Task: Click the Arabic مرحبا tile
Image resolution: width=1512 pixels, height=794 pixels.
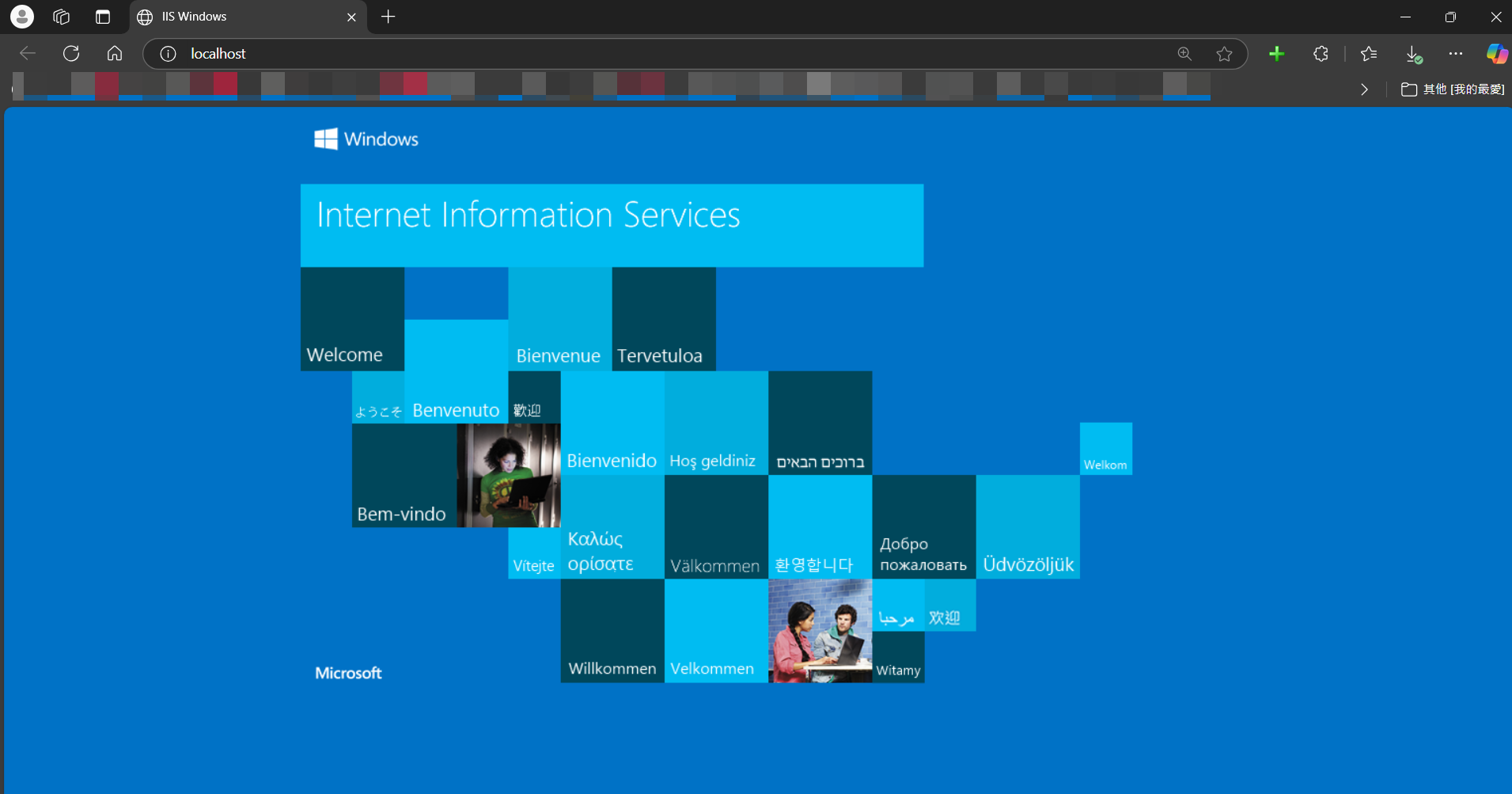Action: pos(898,606)
